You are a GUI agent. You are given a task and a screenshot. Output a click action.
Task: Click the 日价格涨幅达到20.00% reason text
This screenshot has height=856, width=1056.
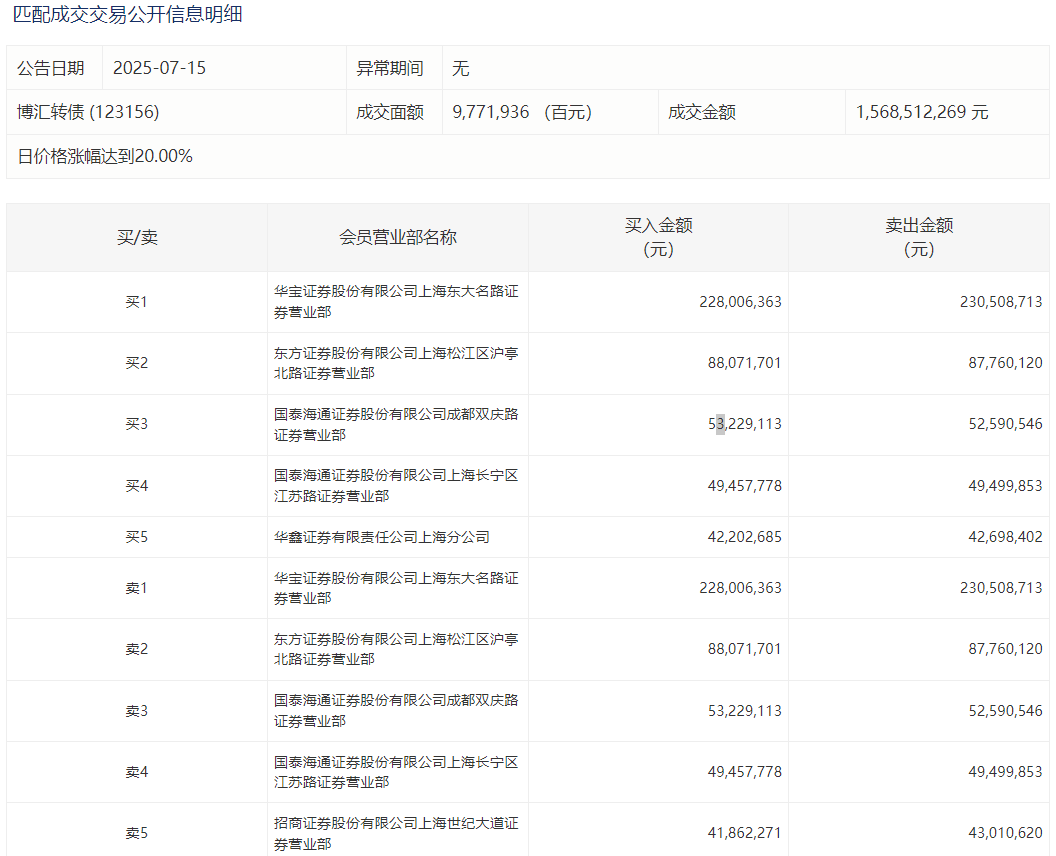pos(105,156)
